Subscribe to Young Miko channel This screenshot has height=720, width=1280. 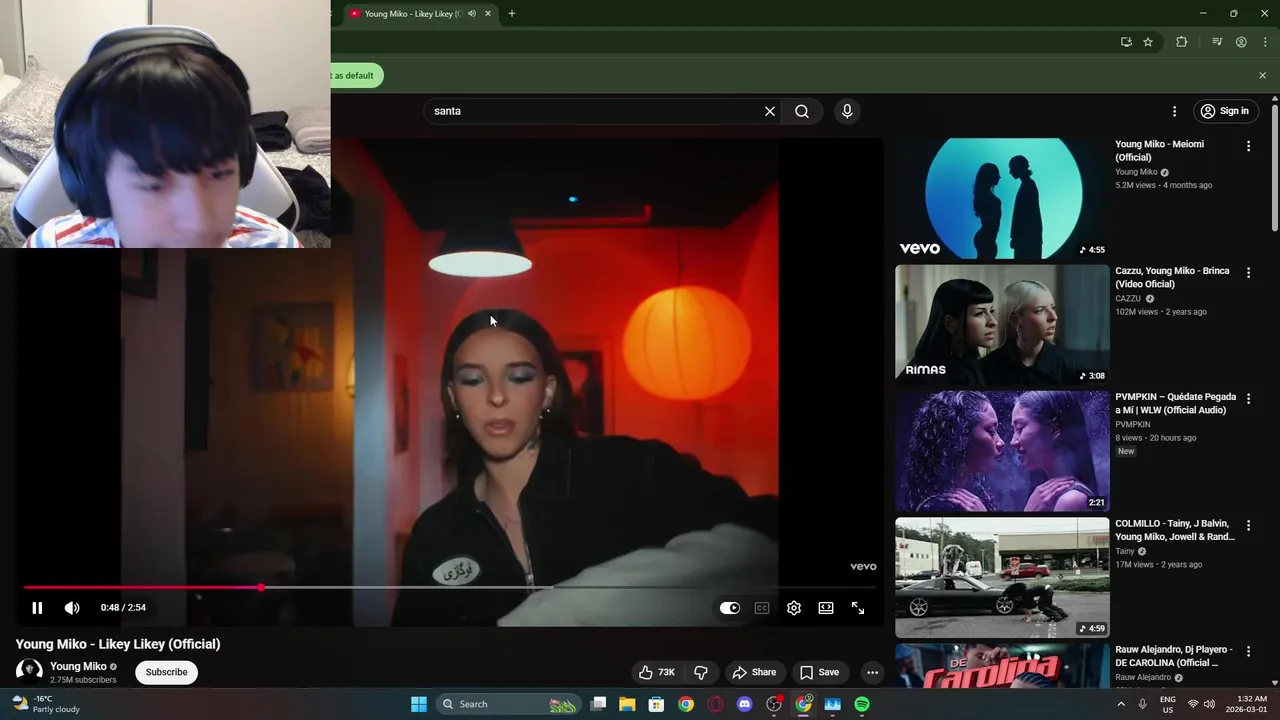166,672
